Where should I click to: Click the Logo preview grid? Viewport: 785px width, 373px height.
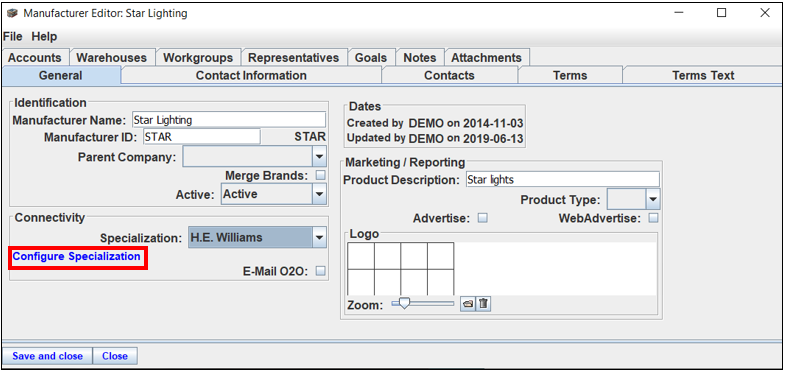coord(401,268)
